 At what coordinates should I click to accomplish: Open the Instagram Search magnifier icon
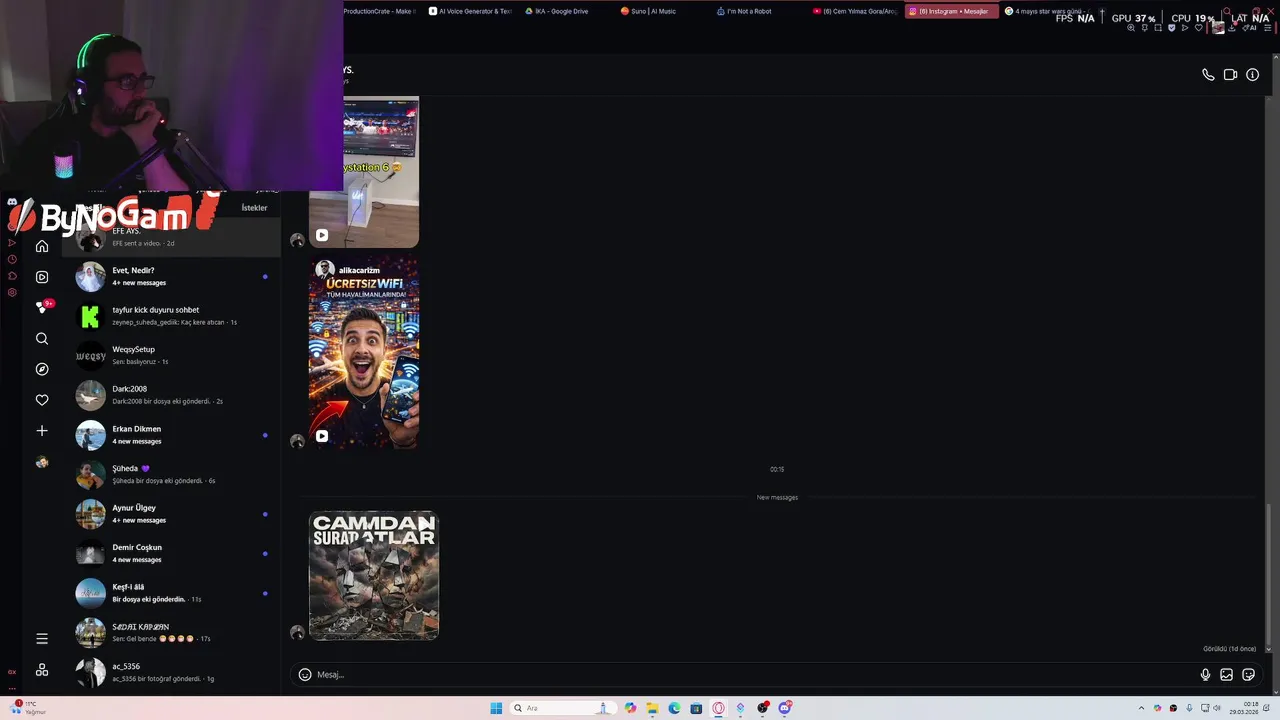pos(42,339)
